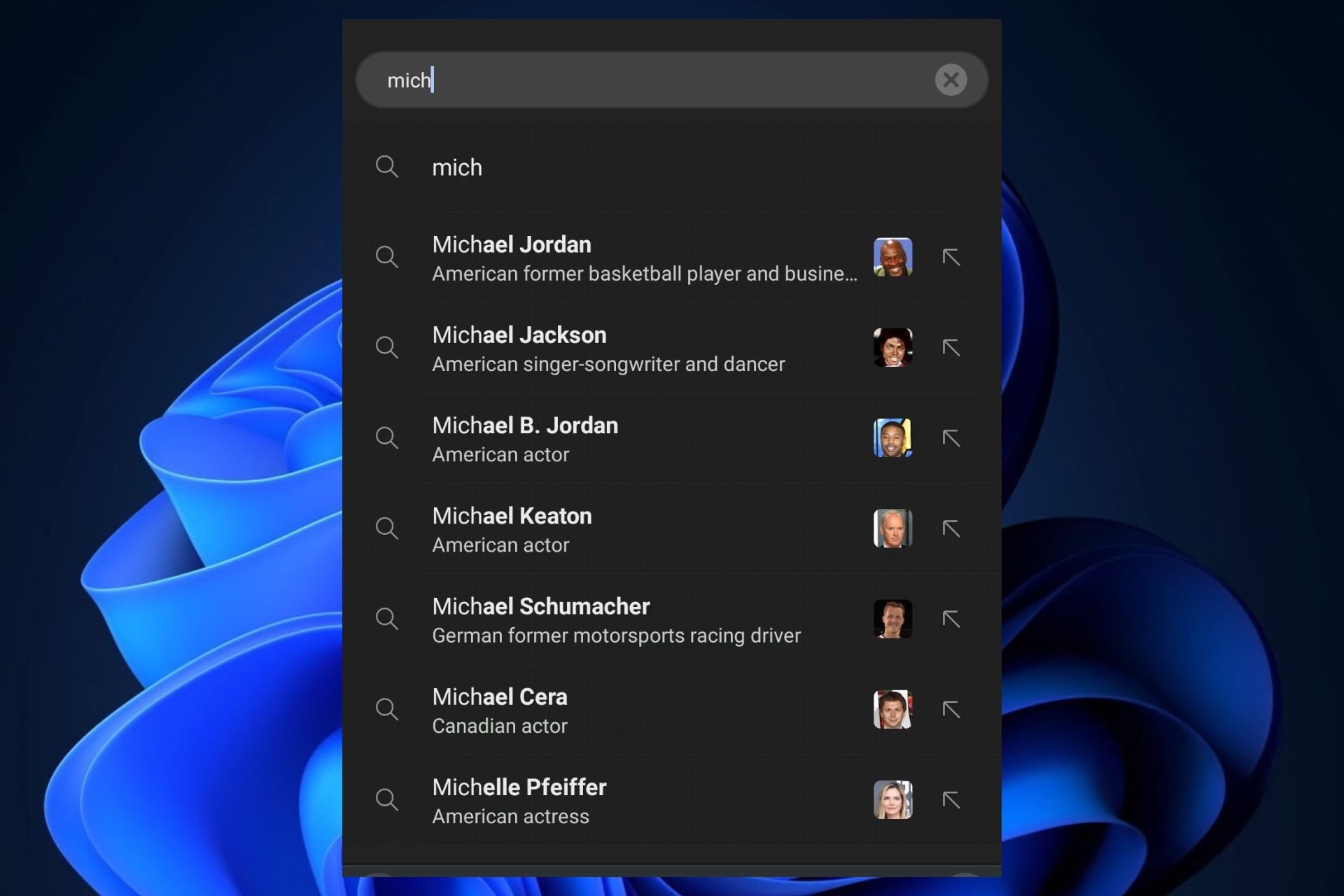1344x896 pixels.
Task: Click the search input containing "mich"
Action: tap(671, 80)
